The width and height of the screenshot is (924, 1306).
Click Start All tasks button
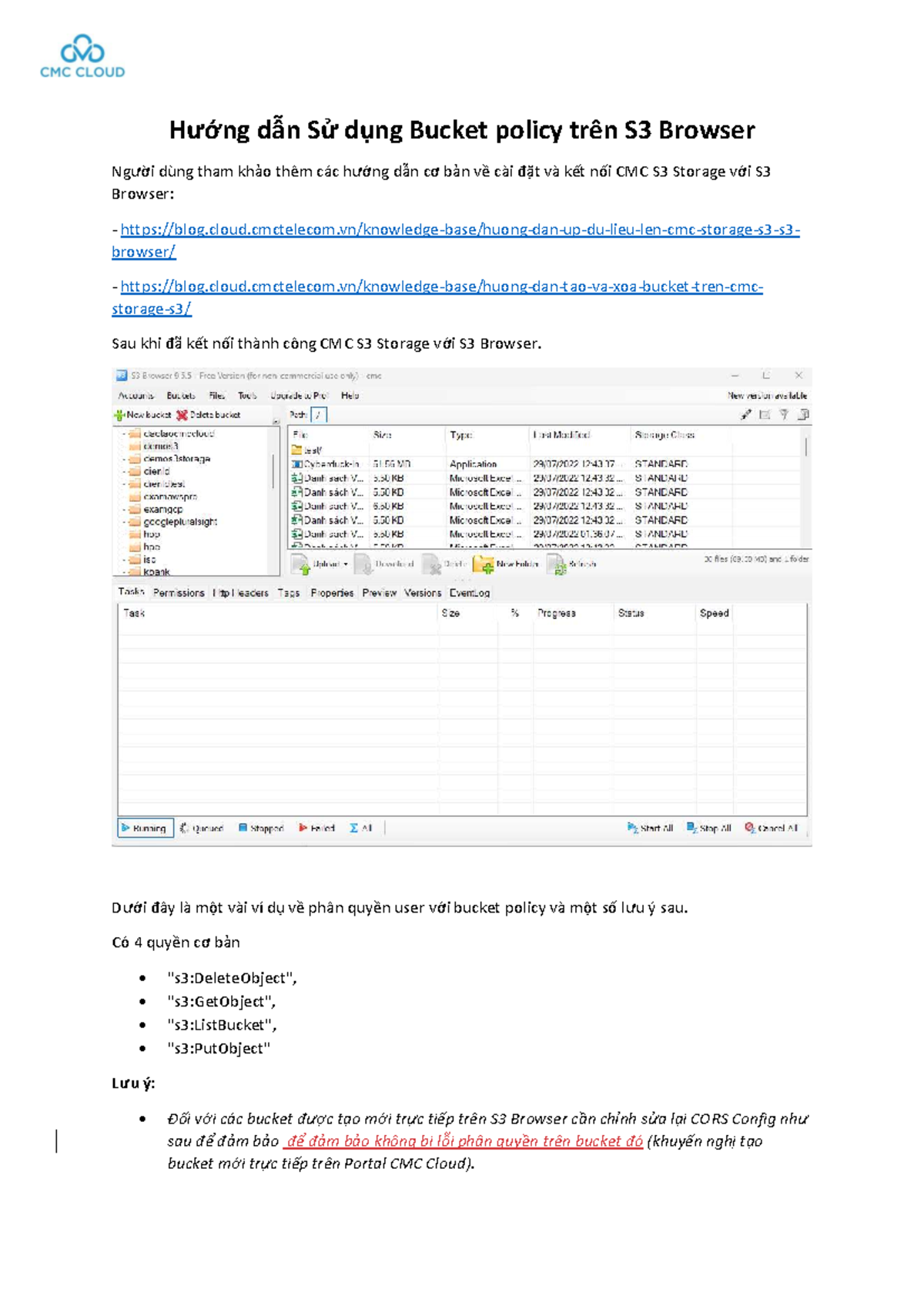click(x=651, y=829)
